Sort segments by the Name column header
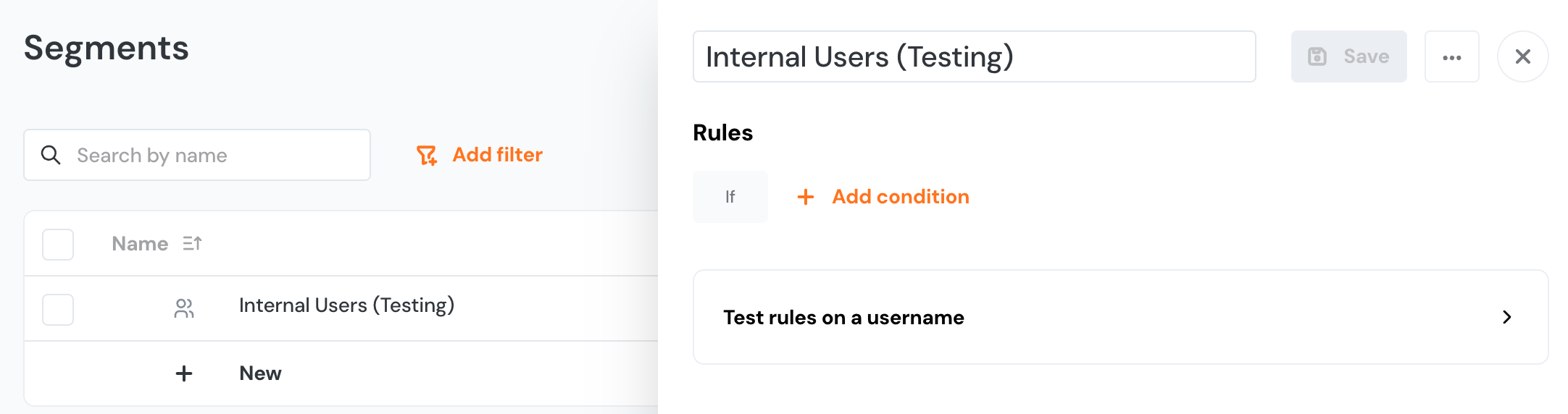1568x414 pixels. point(140,244)
